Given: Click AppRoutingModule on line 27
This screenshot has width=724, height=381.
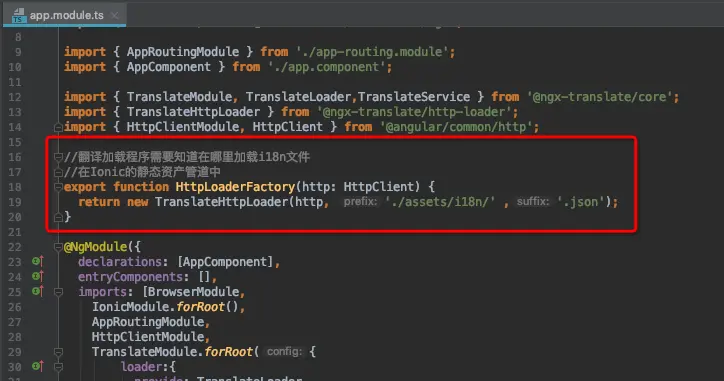Looking at the screenshot, I should (x=148, y=322).
